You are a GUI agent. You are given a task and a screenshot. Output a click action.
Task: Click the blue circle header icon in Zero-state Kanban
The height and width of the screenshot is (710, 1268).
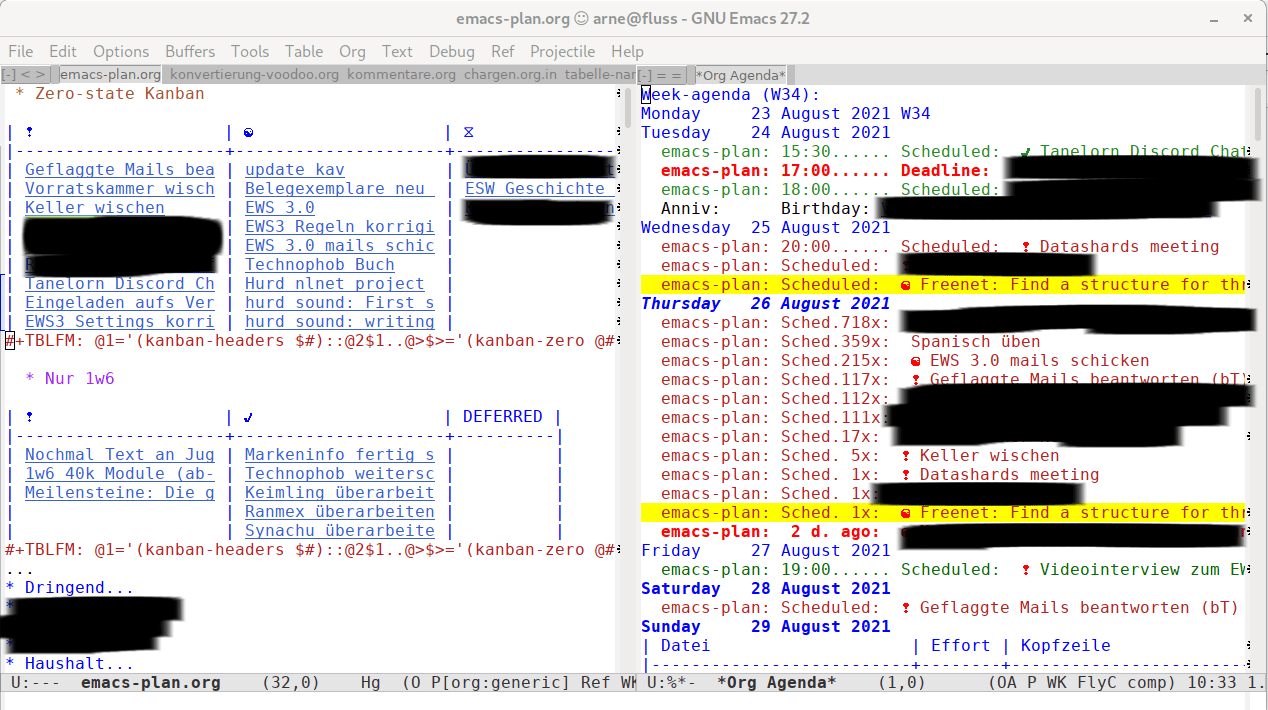249,132
